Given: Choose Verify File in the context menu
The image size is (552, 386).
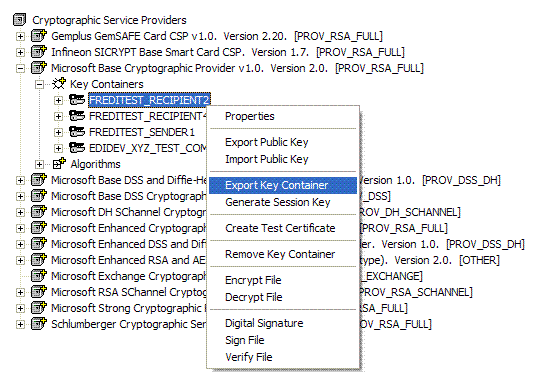Looking at the screenshot, I should [x=249, y=357].
